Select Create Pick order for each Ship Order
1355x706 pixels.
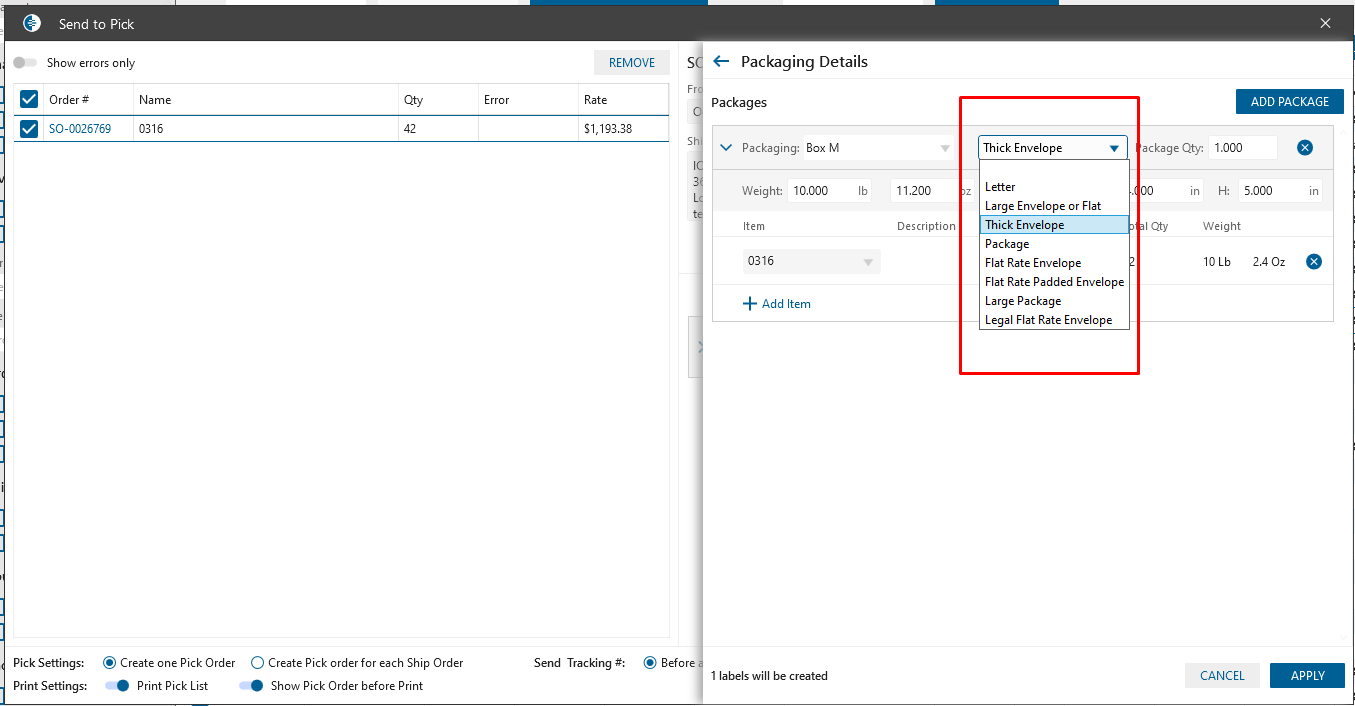(x=258, y=663)
